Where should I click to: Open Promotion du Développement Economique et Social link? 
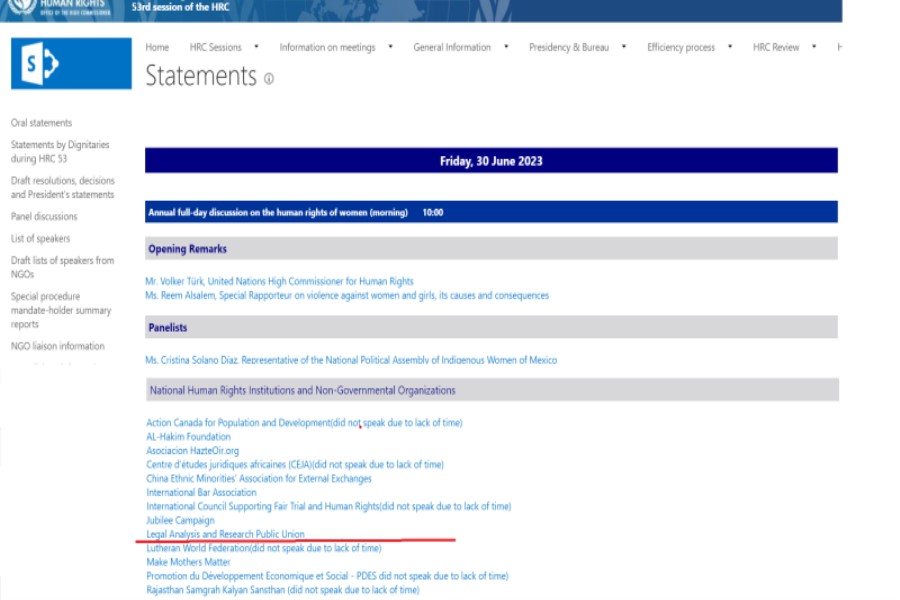tap(327, 576)
